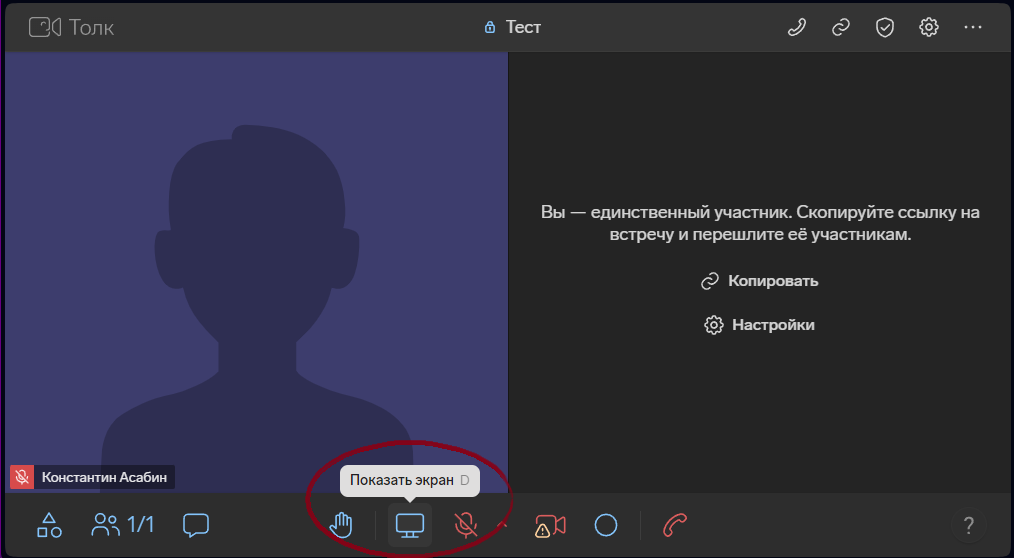Hang up with the red phone icon
Viewport: 1014px width, 558px height.
tap(674, 525)
